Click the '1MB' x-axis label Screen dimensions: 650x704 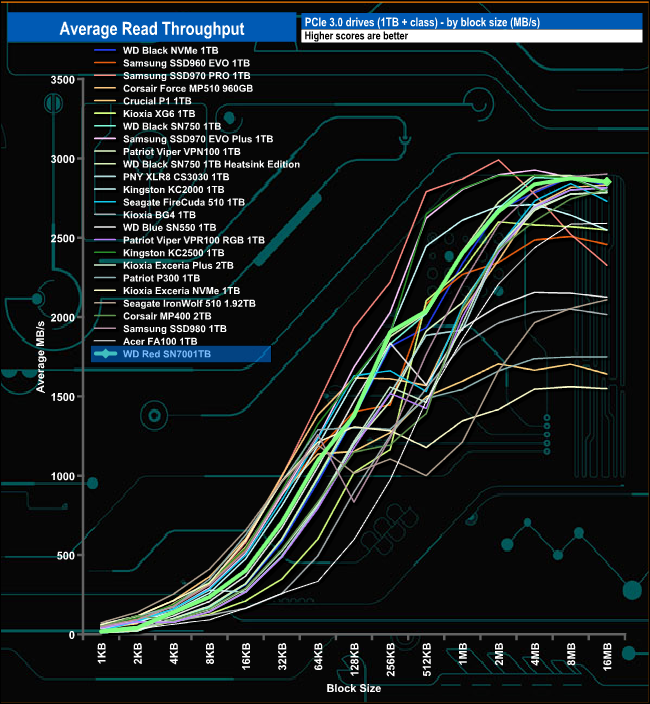click(463, 654)
